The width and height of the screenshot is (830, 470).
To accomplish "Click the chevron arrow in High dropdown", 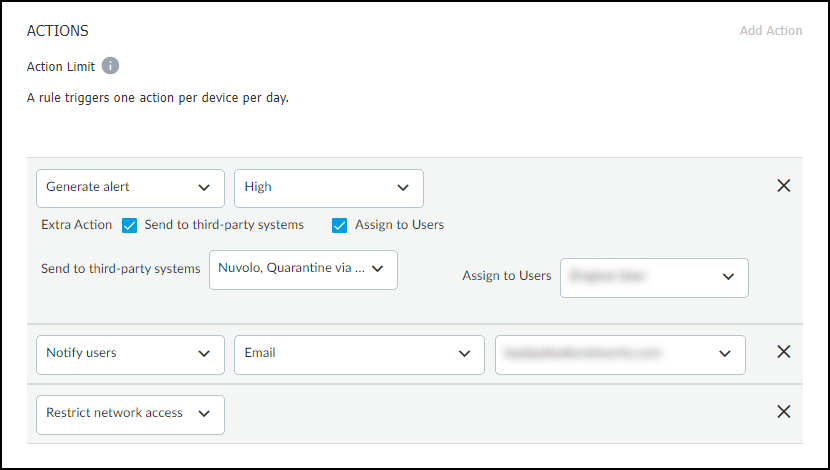I will (403, 187).
